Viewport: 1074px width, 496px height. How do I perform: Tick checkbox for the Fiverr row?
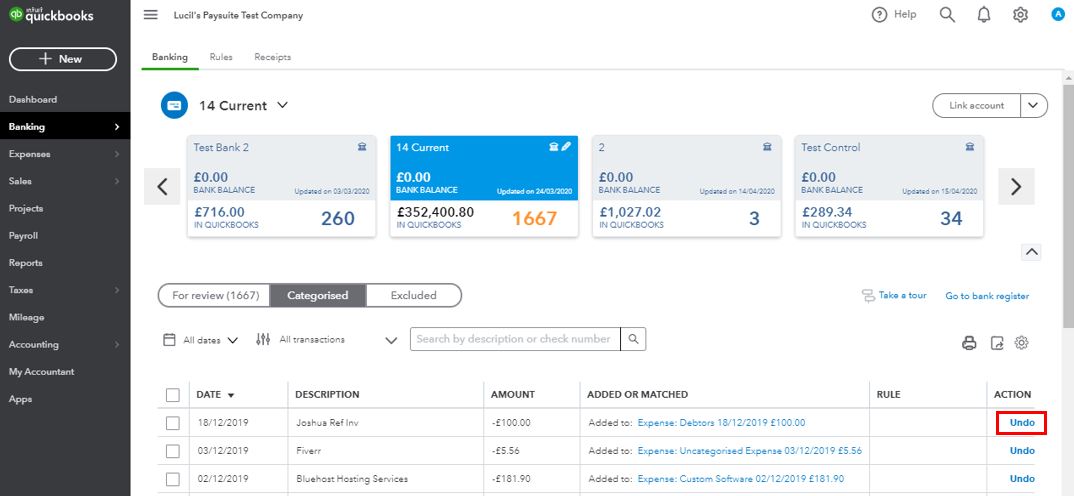(x=173, y=451)
